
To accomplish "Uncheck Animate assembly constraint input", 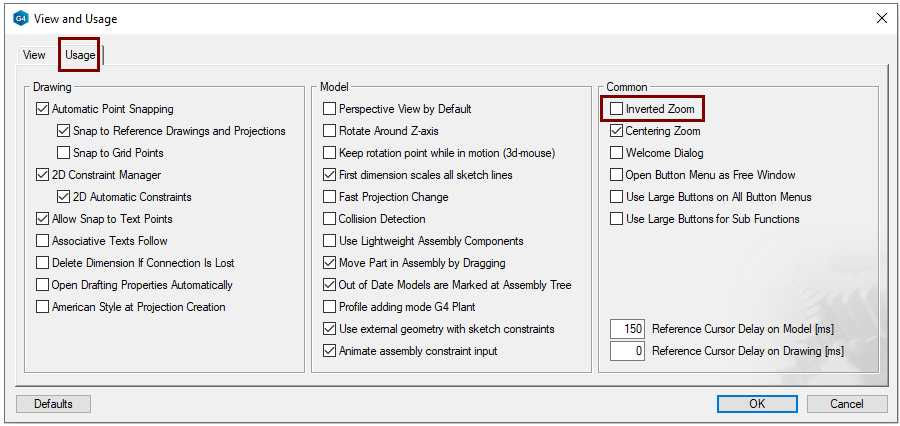I will 330,351.
